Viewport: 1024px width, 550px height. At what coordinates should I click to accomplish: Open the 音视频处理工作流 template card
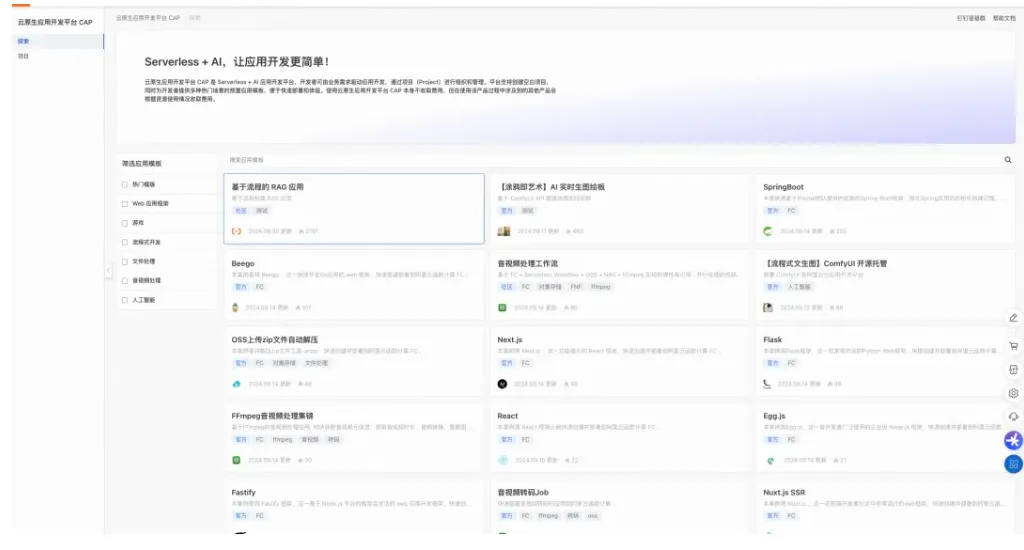tap(619, 285)
